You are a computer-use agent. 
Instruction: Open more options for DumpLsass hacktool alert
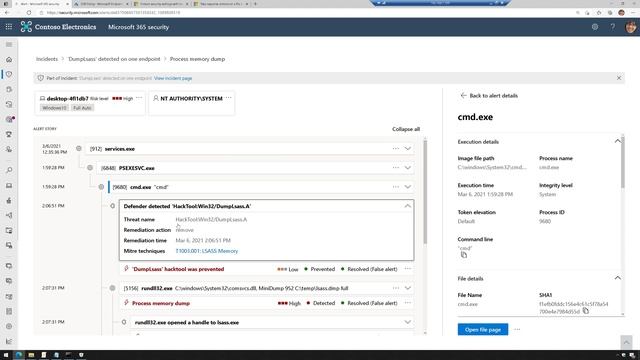click(x=408, y=269)
